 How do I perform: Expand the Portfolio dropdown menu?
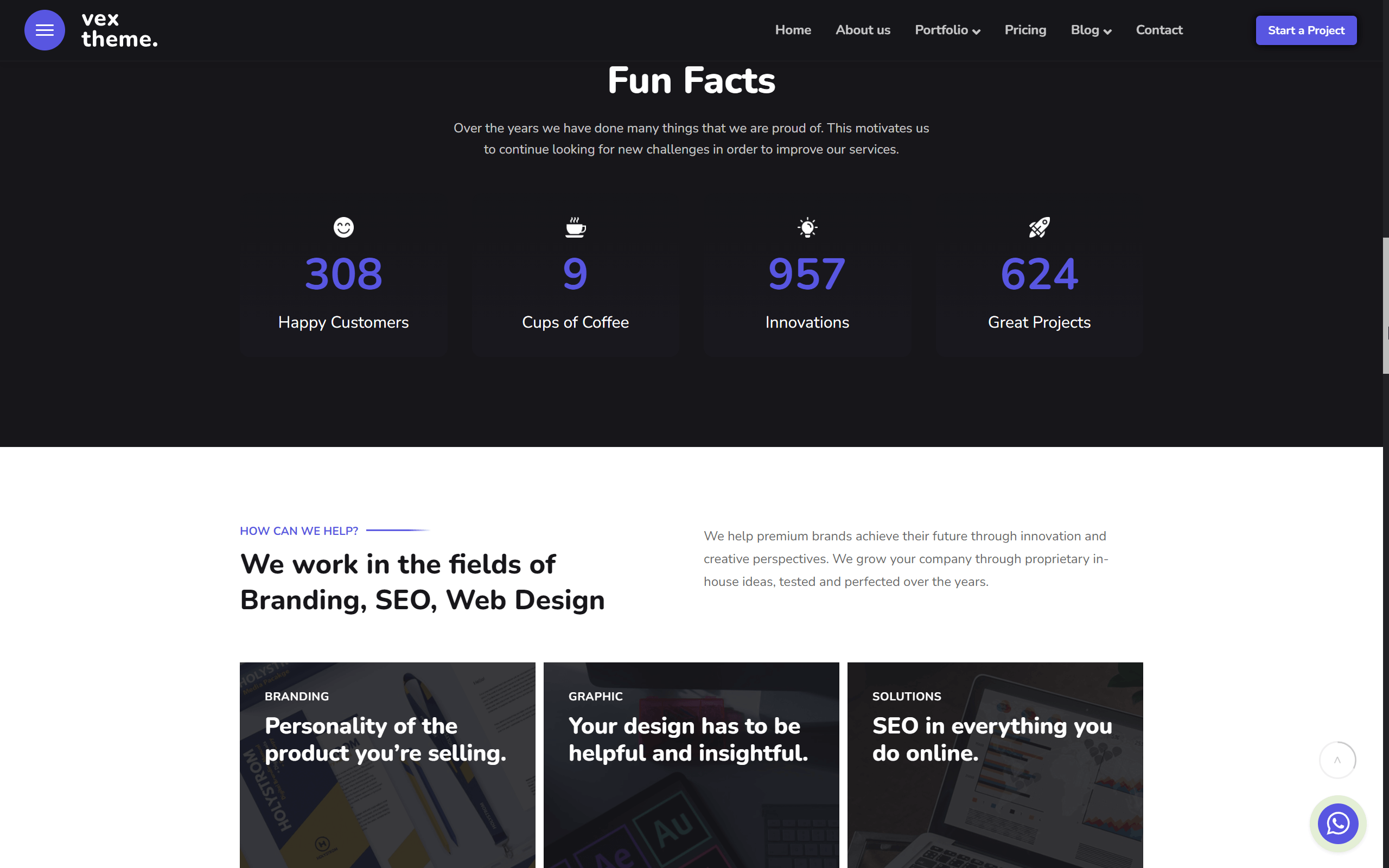947,30
